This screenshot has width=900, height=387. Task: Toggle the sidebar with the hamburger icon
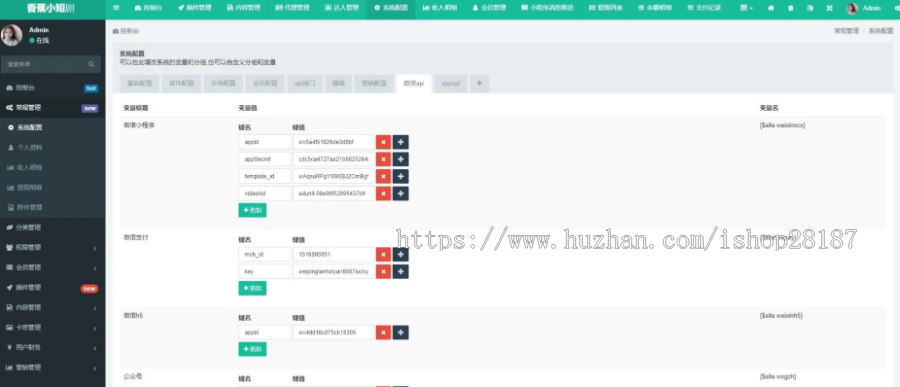coord(117,9)
